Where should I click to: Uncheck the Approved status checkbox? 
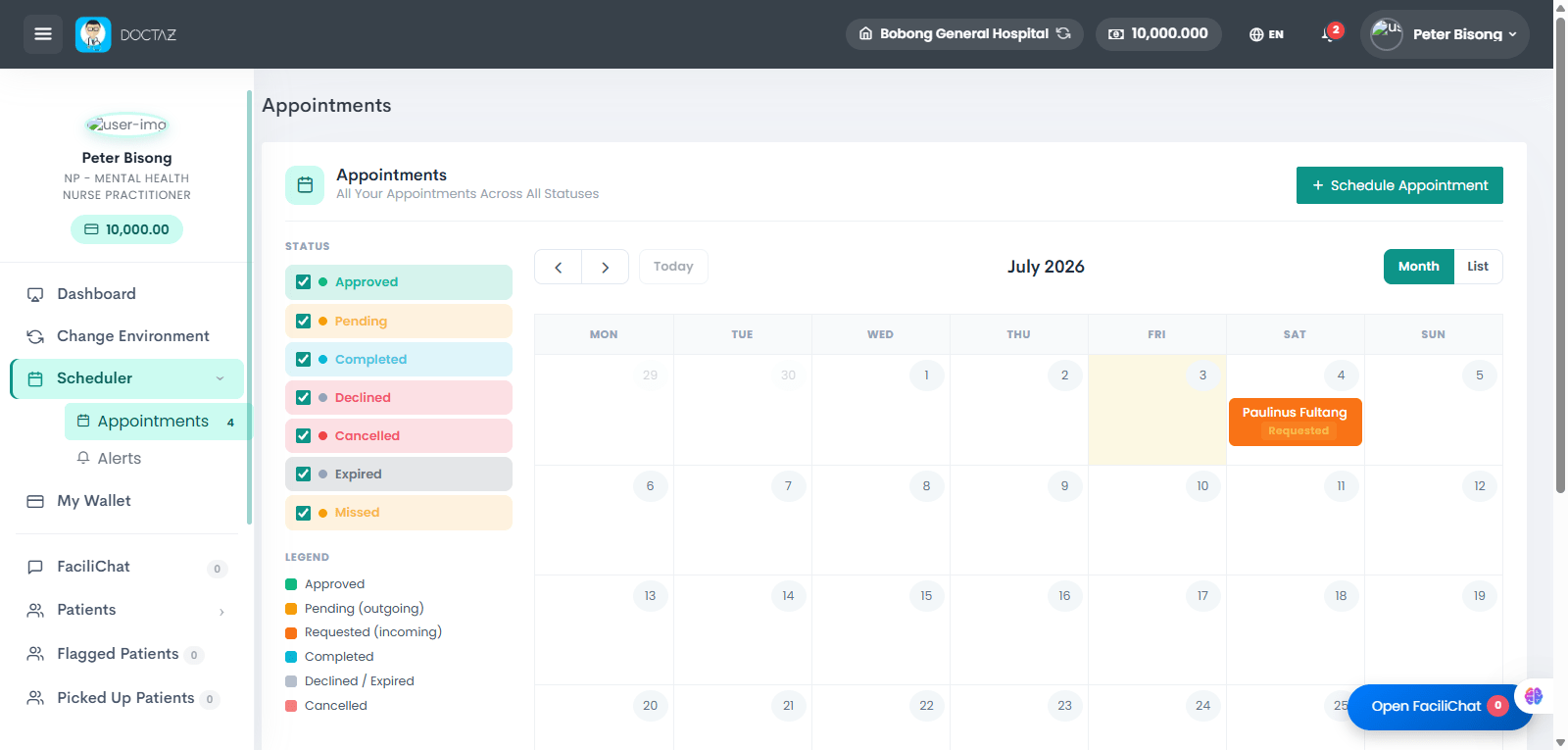pos(304,282)
